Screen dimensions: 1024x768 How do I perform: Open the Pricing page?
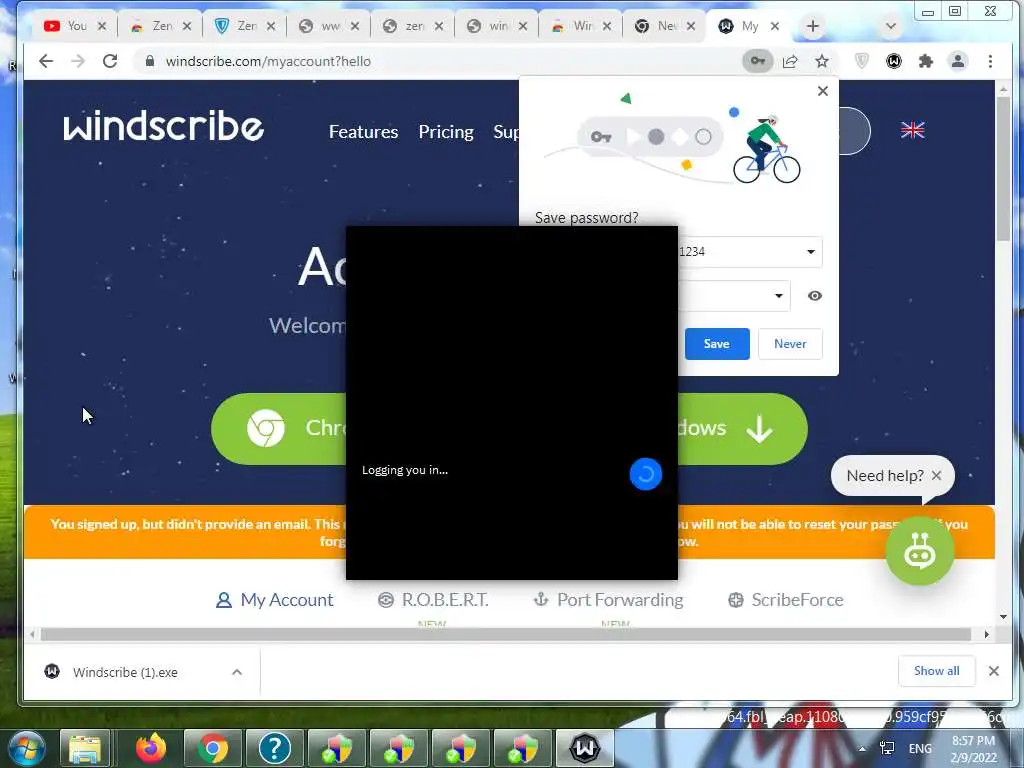(446, 132)
